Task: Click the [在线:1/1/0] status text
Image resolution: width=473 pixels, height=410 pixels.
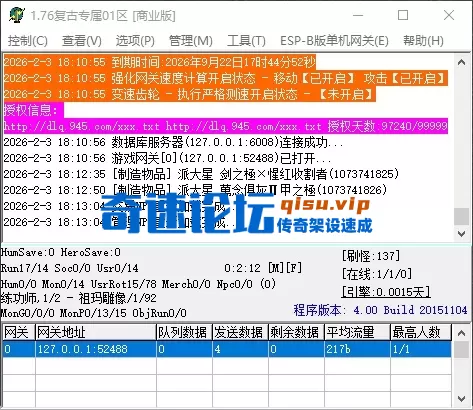Action: coord(377,274)
